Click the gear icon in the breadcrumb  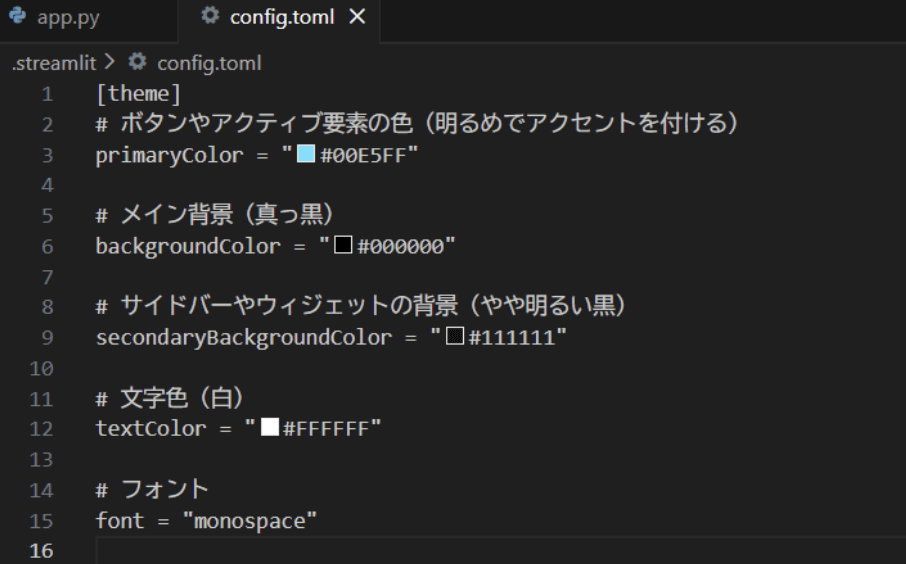click(137, 61)
